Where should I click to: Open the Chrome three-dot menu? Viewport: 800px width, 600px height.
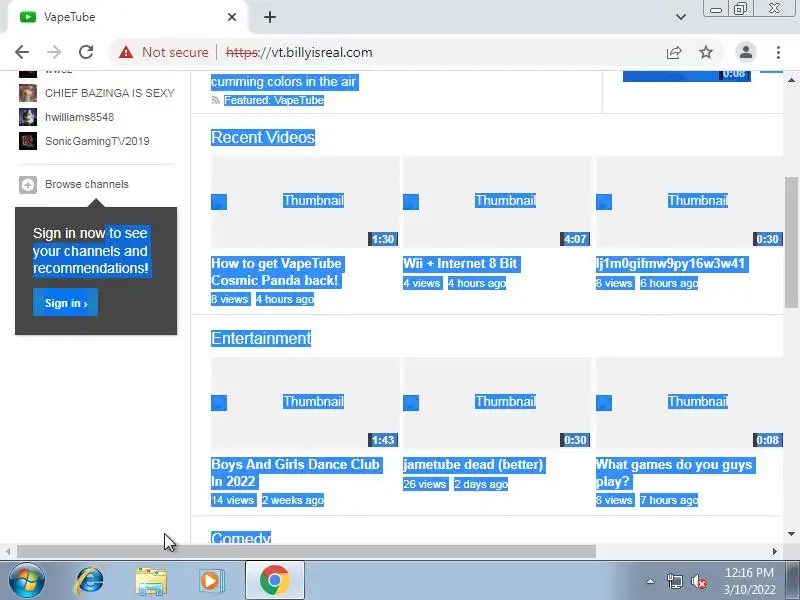tap(778, 52)
